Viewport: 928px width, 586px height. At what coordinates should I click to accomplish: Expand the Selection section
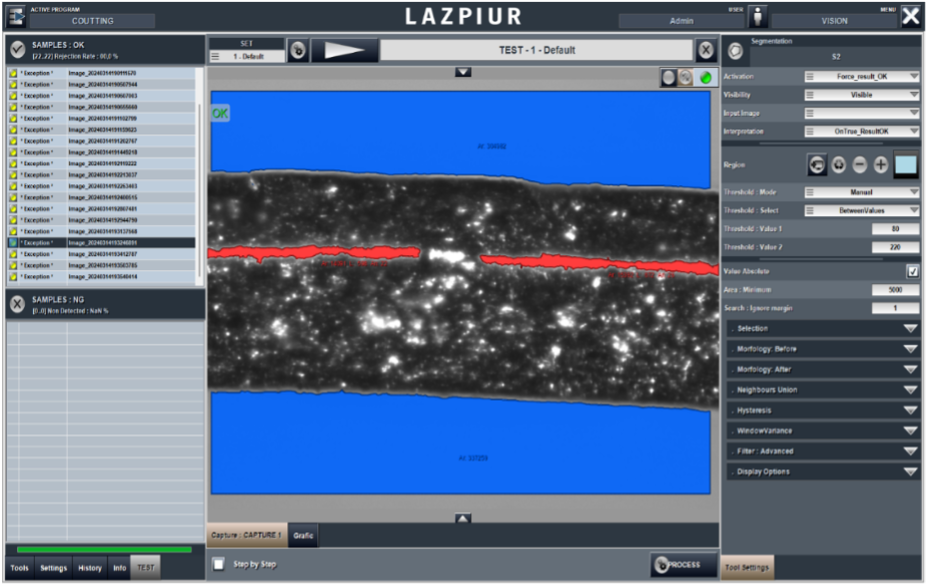point(823,329)
